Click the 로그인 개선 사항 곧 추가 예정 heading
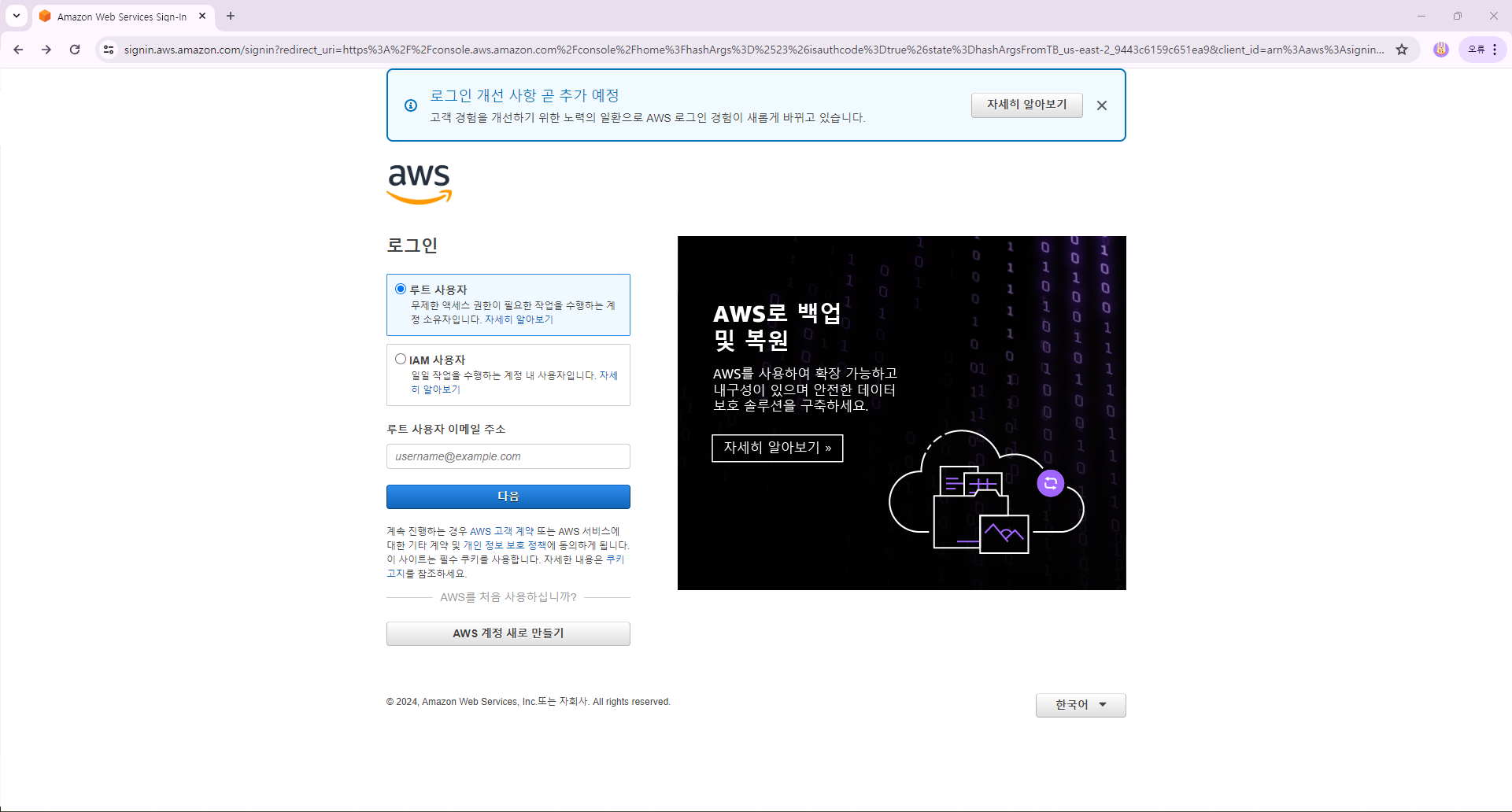The image size is (1512, 812). click(x=524, y=95)
